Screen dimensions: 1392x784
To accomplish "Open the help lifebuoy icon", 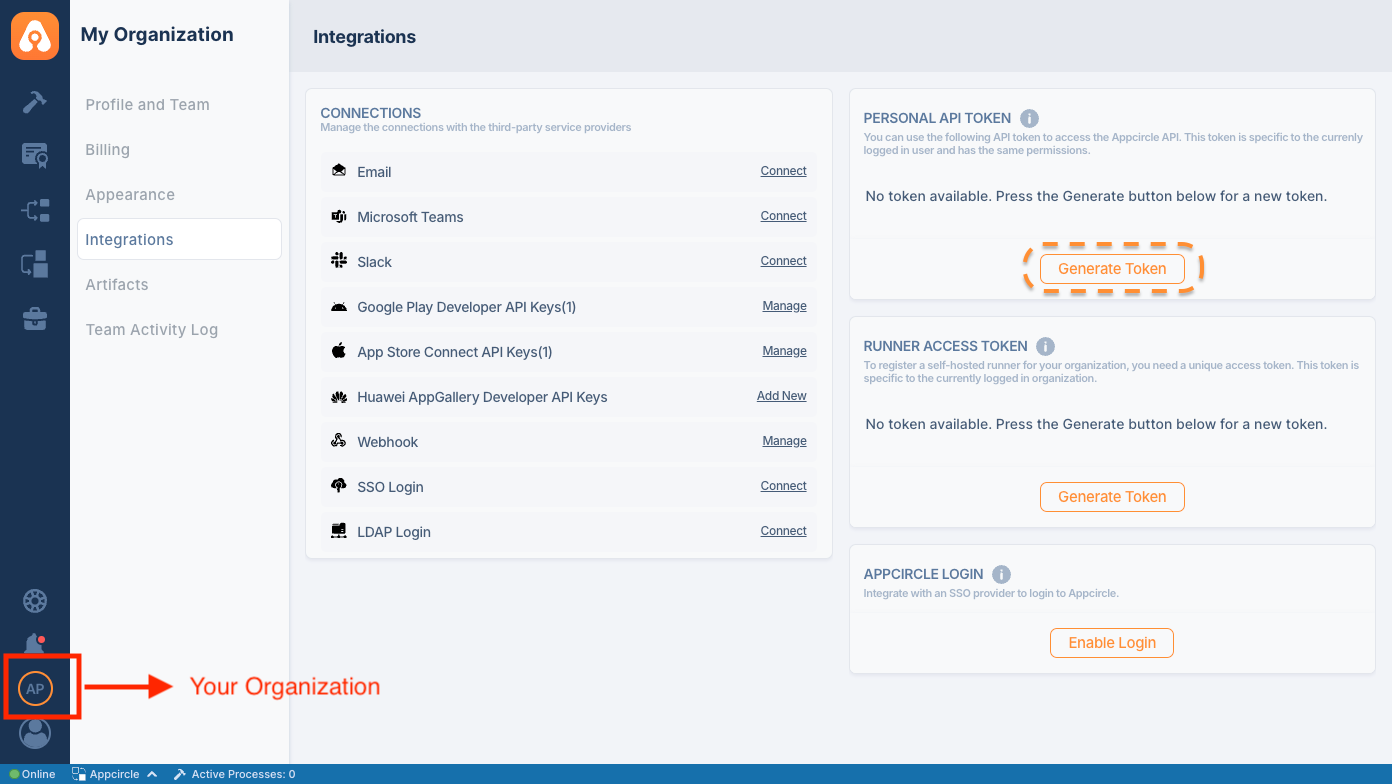I will pyautogui.click(x=35, y=601).
